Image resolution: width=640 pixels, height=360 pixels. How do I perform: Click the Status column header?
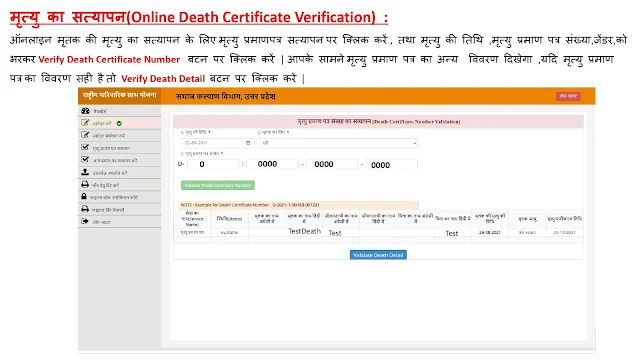point(229,219)
